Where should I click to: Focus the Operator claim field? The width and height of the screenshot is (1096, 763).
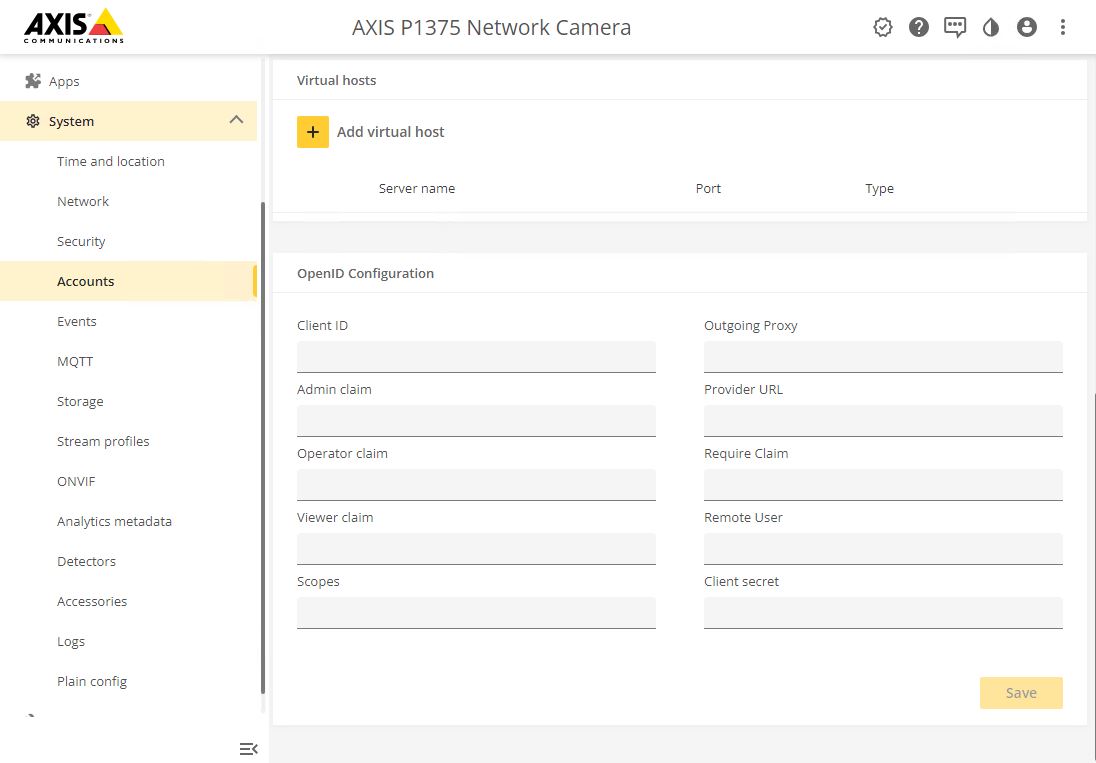click(x=476, y=485)
